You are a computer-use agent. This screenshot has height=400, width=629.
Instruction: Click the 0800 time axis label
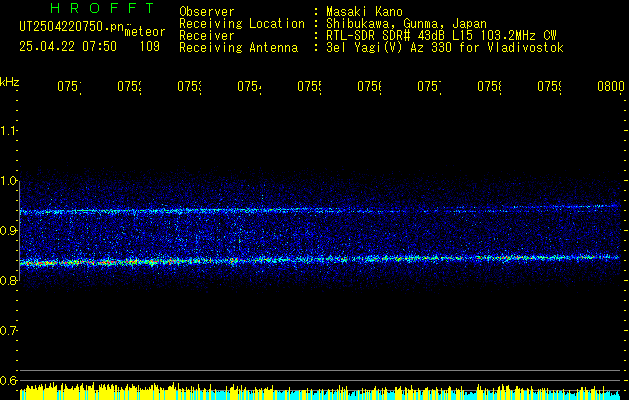click(611, 86)
